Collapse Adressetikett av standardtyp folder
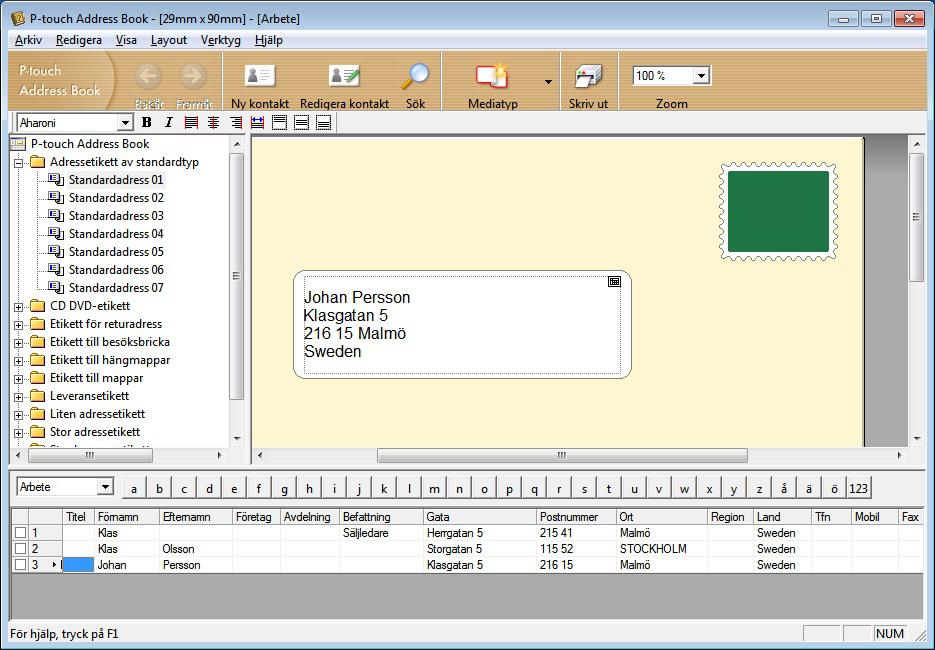The width and height of the screenshot is (935, 650). 18,162
